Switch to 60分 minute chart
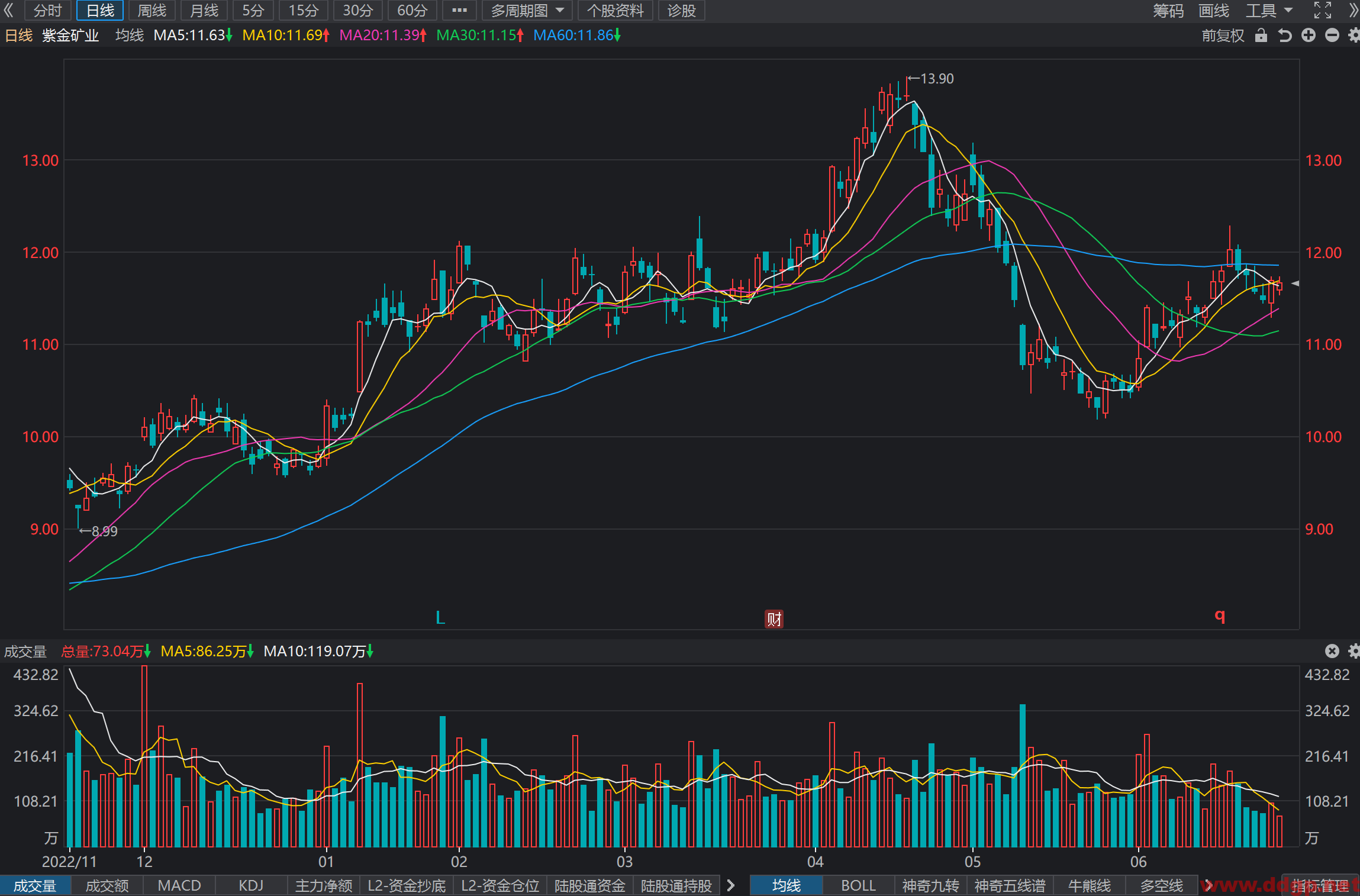 (412, 10)
